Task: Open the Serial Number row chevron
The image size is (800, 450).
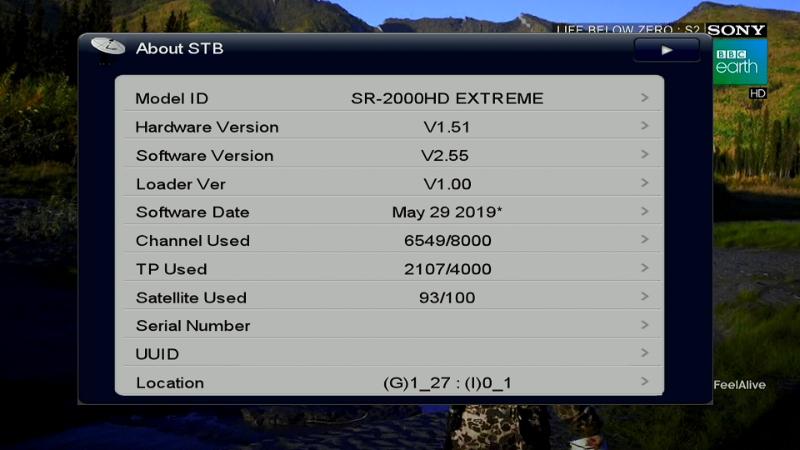Action: [x=645, y=325]
